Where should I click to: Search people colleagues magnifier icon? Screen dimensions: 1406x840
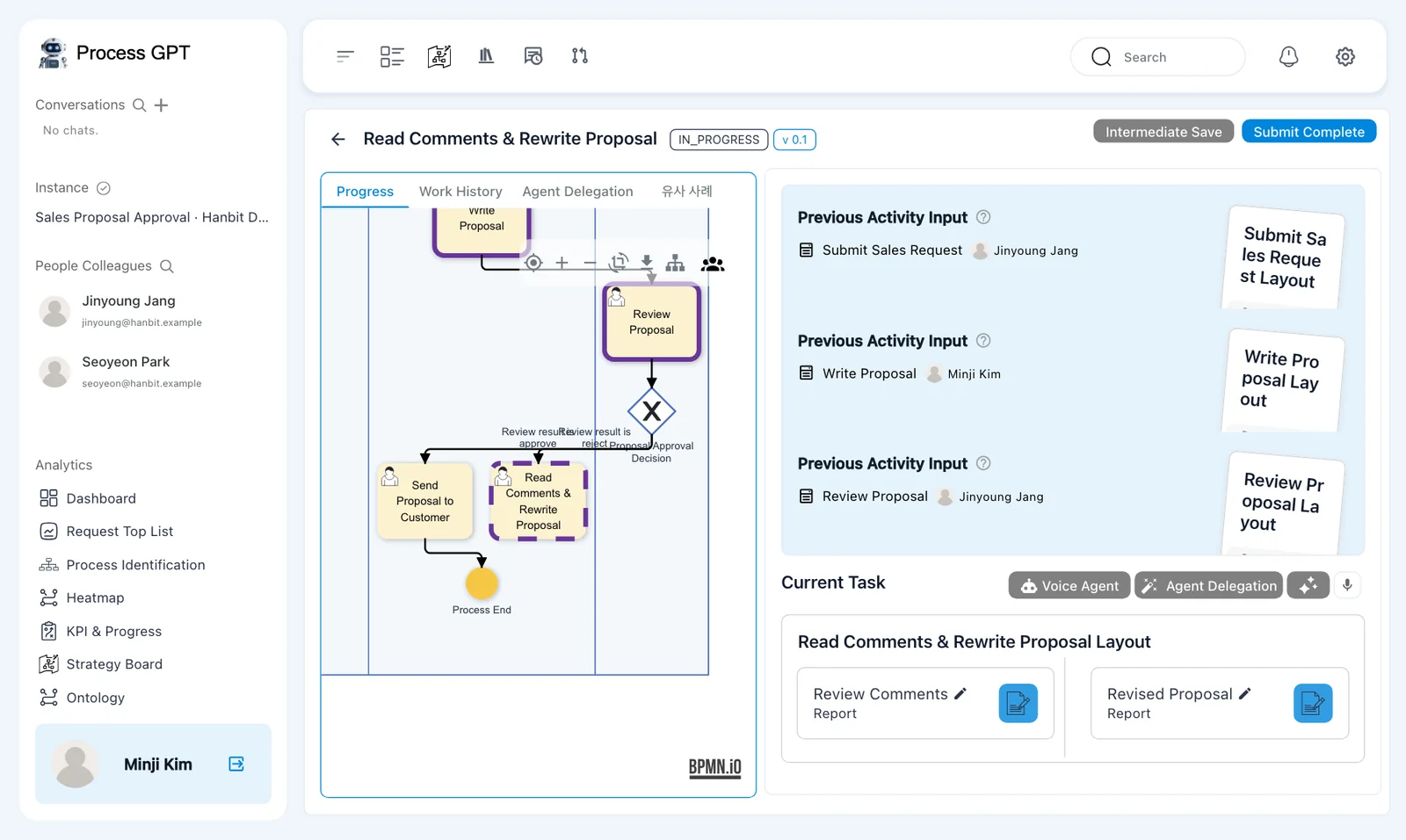coord(166,266)
